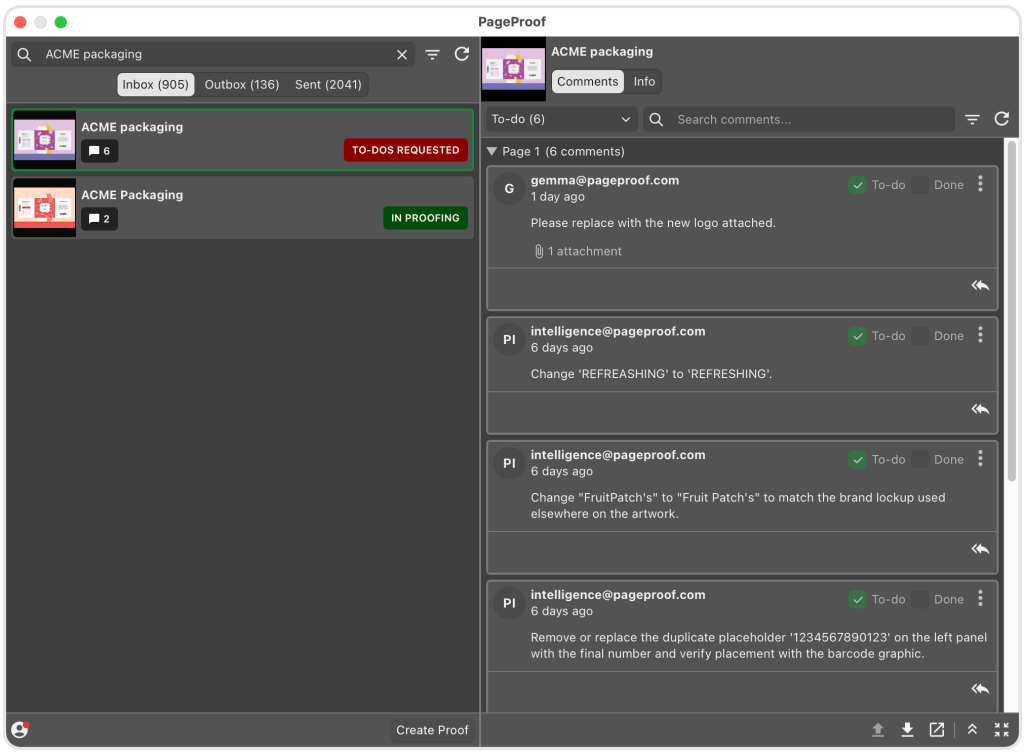Refresh the proof list
The height and width of the screenshot is (753, 1024).
point(462,54)
